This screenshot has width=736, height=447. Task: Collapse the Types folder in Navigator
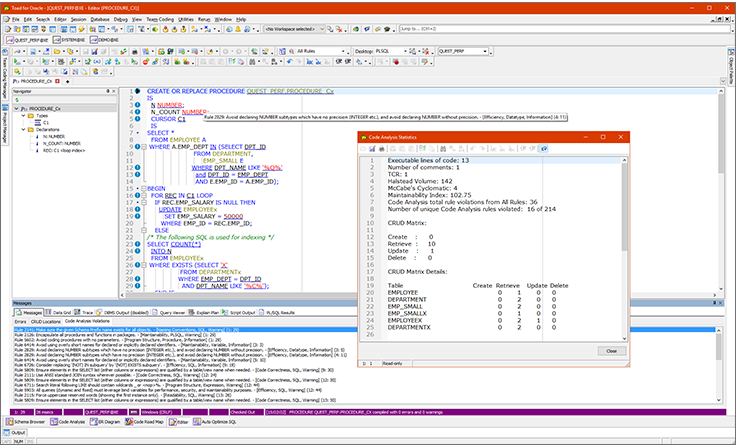tap(23, 116)
